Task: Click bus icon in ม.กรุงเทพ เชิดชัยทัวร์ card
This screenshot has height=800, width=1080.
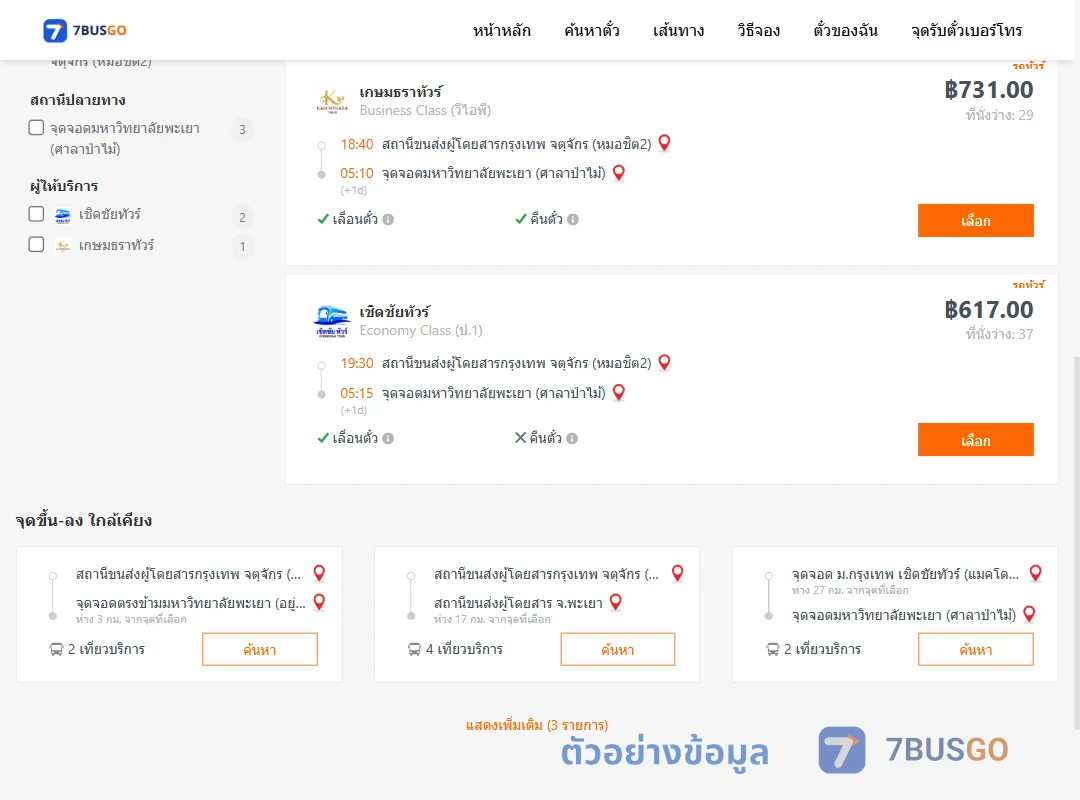Action: pyautogui.click(x=772, y=649)
